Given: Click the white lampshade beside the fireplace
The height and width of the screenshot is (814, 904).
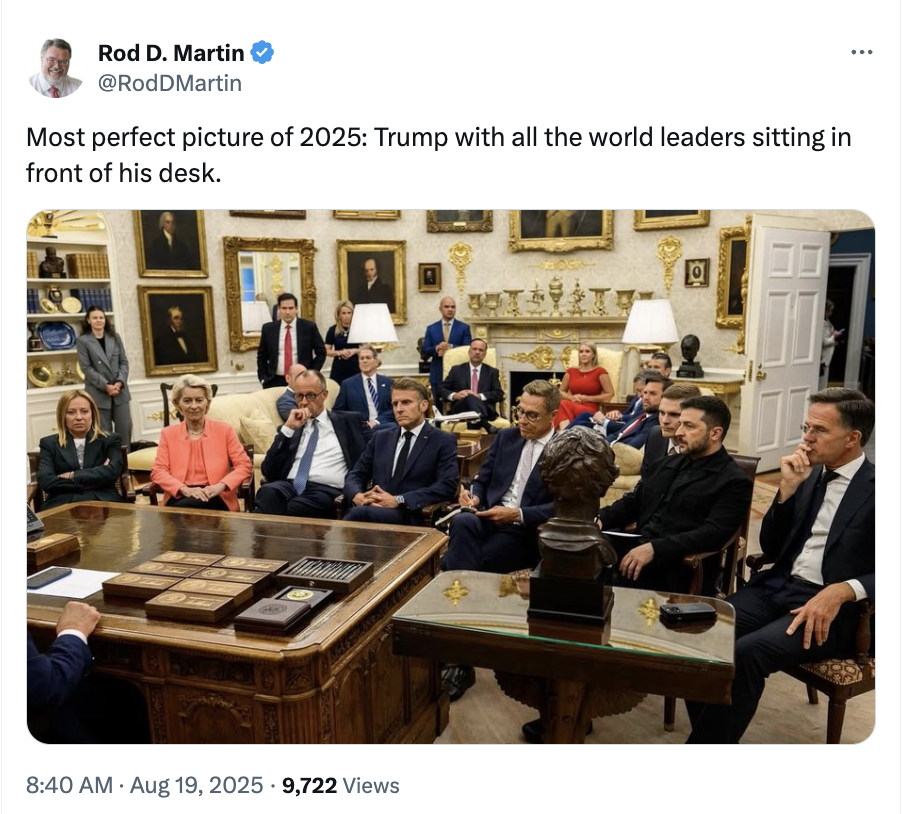Looking at the screenshot, I should [650, 323].
